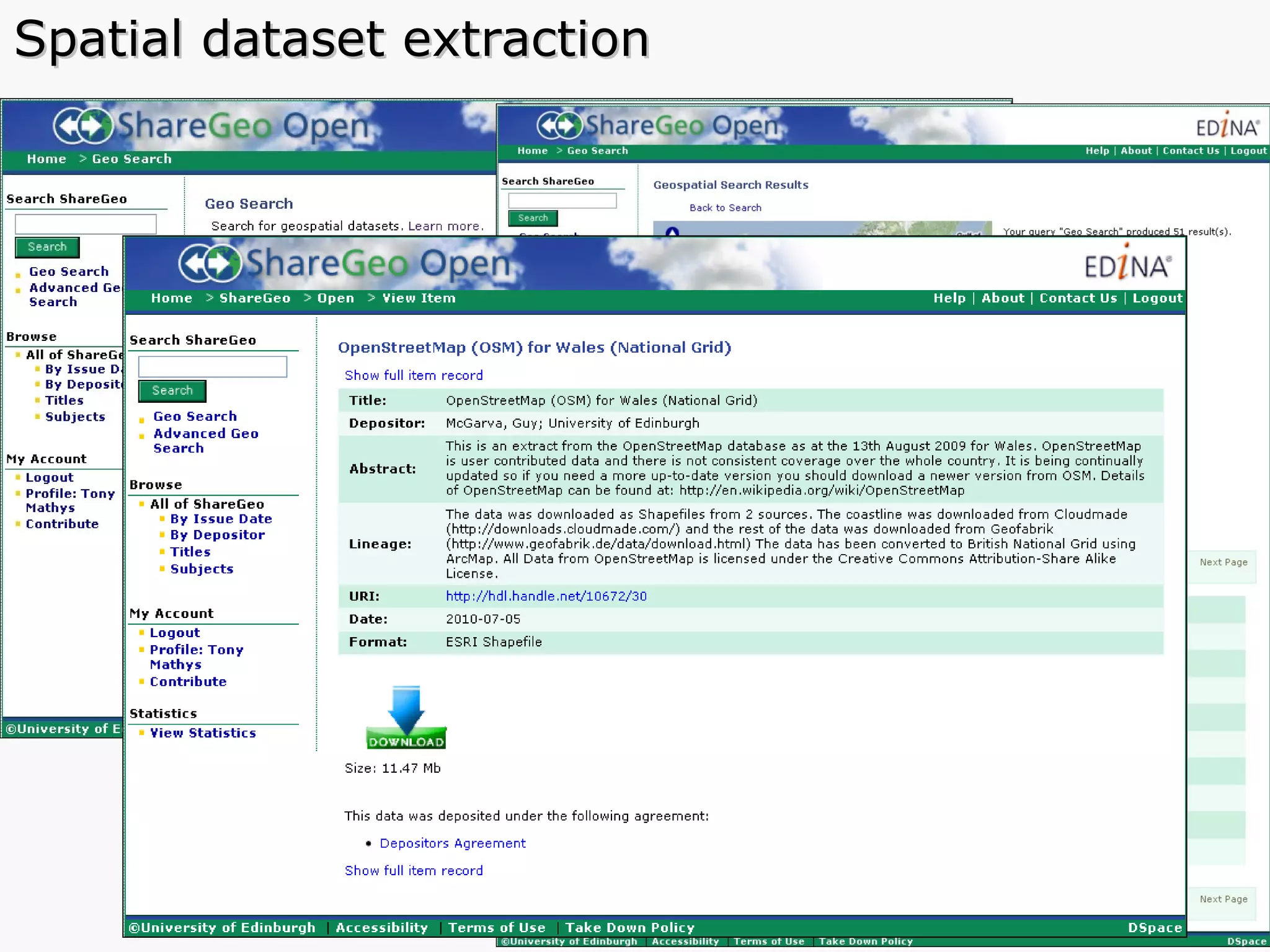The height and width of the screenshot is (952, 1270).
Task: Click ©University of Edinburgh in front footer
Action: [x=222, y=928]
